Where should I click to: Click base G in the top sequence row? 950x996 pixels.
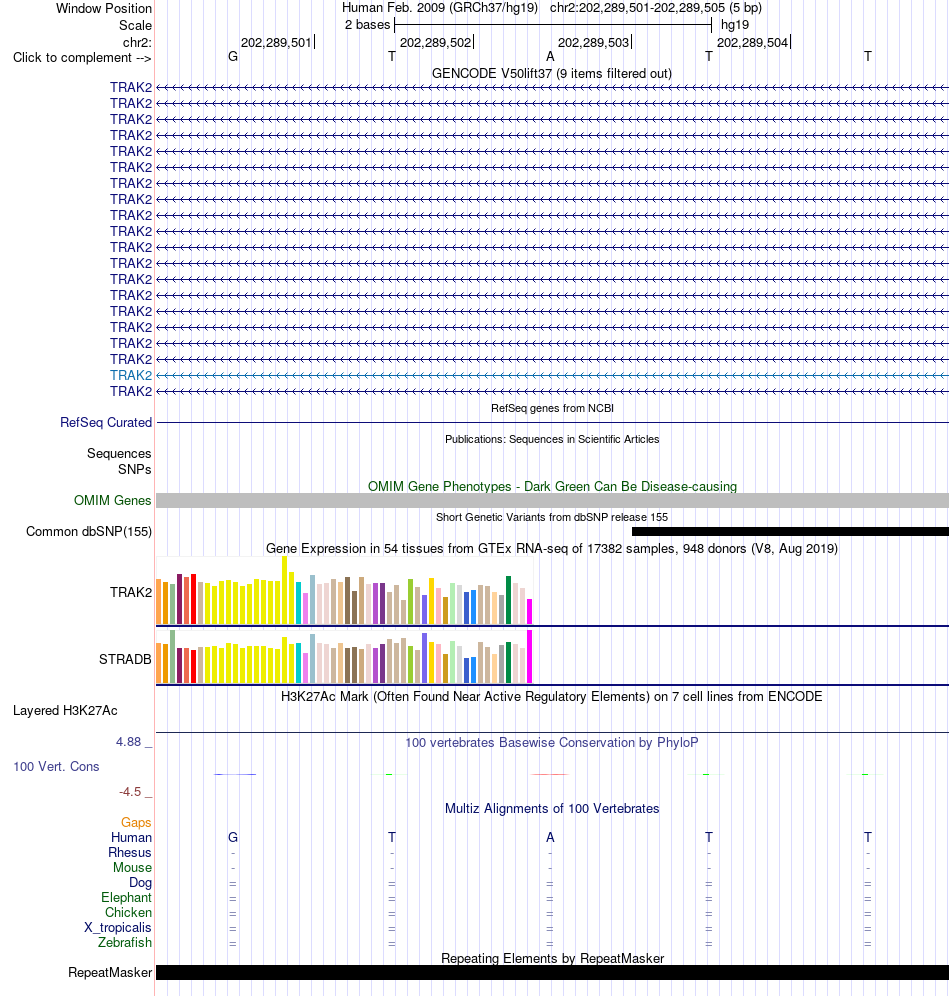tap(233, 57)
